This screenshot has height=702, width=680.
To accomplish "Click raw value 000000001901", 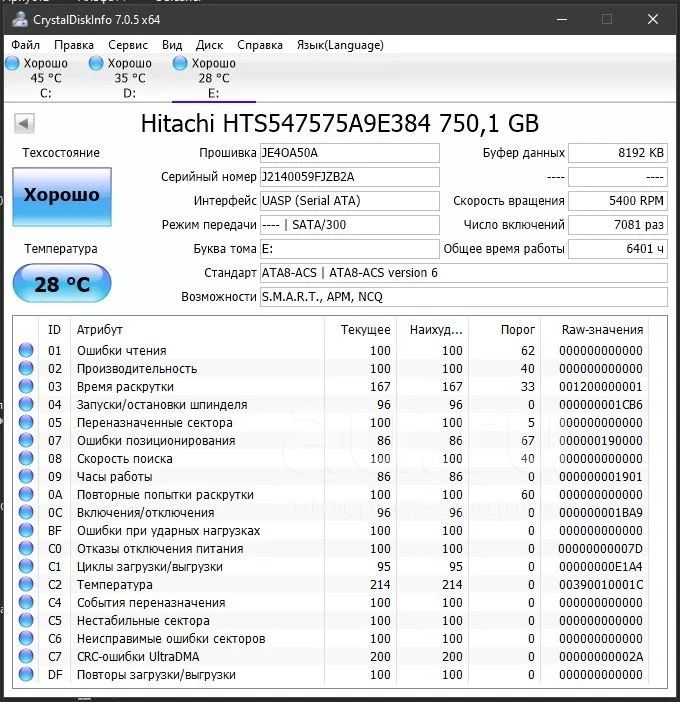I will tap(601, 477).
